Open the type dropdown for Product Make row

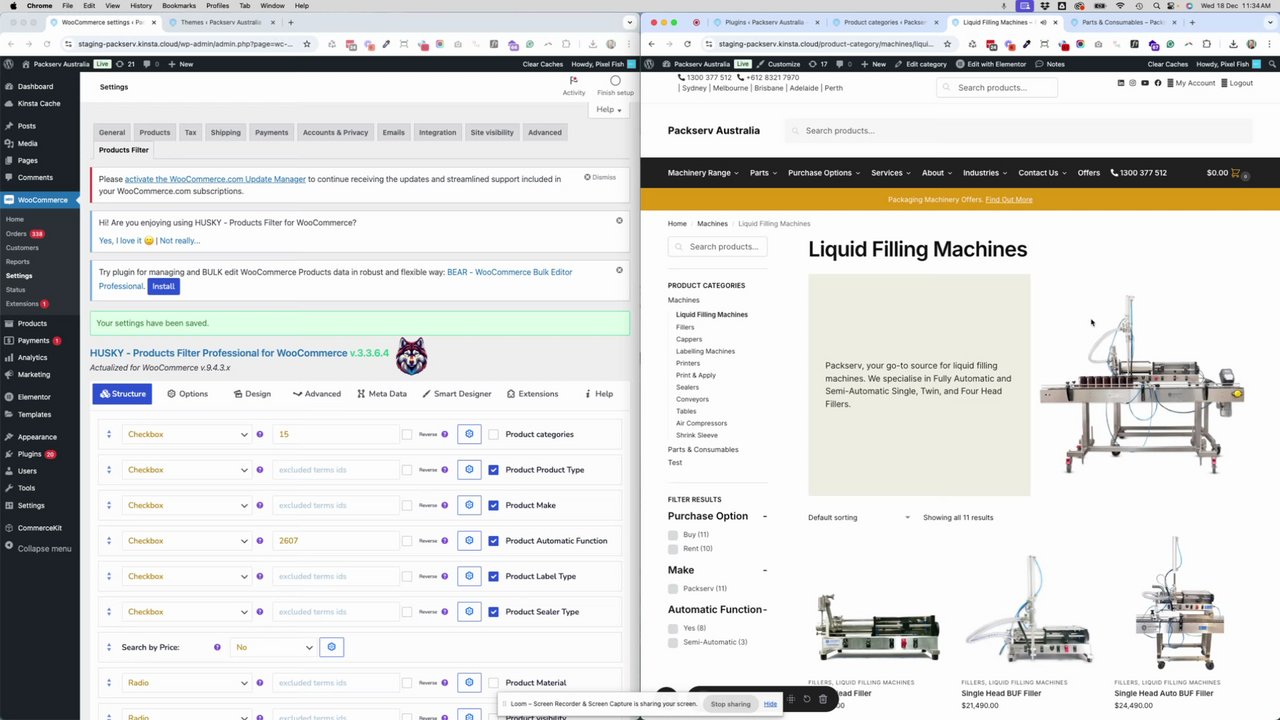[186, 505]
